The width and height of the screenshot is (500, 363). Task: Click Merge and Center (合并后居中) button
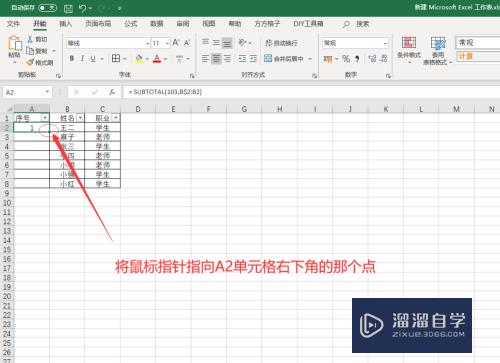[x=284, y=59]
